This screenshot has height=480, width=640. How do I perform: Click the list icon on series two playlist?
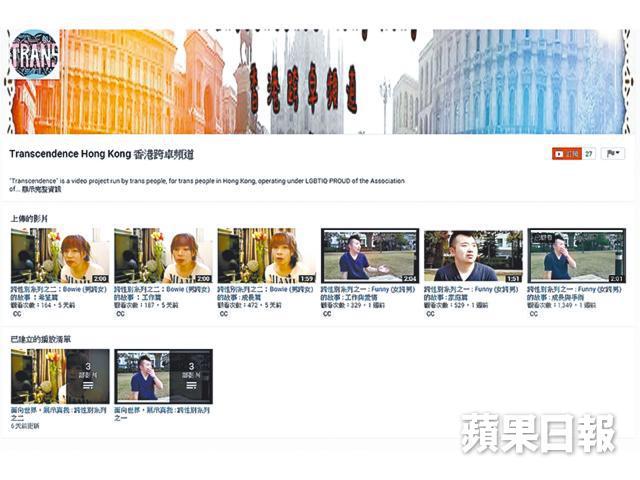coord(88,385)
